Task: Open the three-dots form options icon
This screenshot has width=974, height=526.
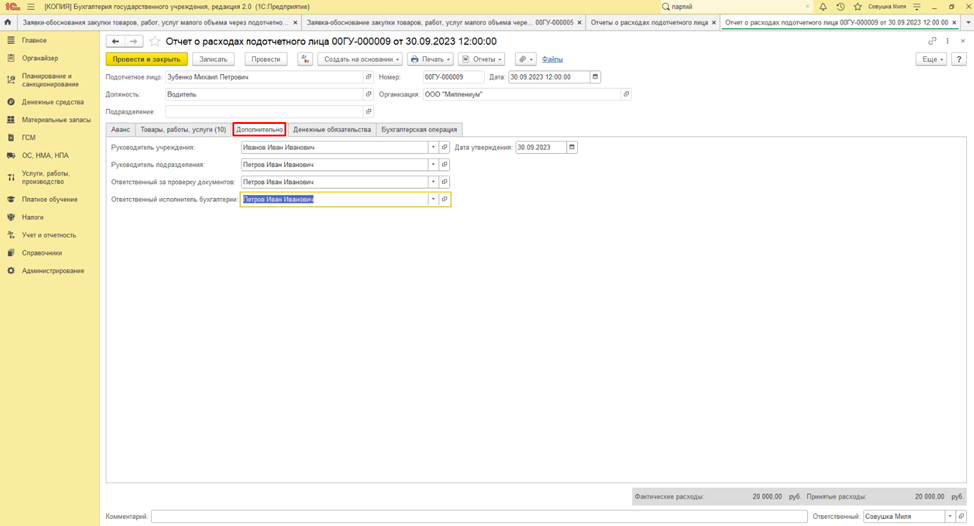Action: tap(947, 41)
